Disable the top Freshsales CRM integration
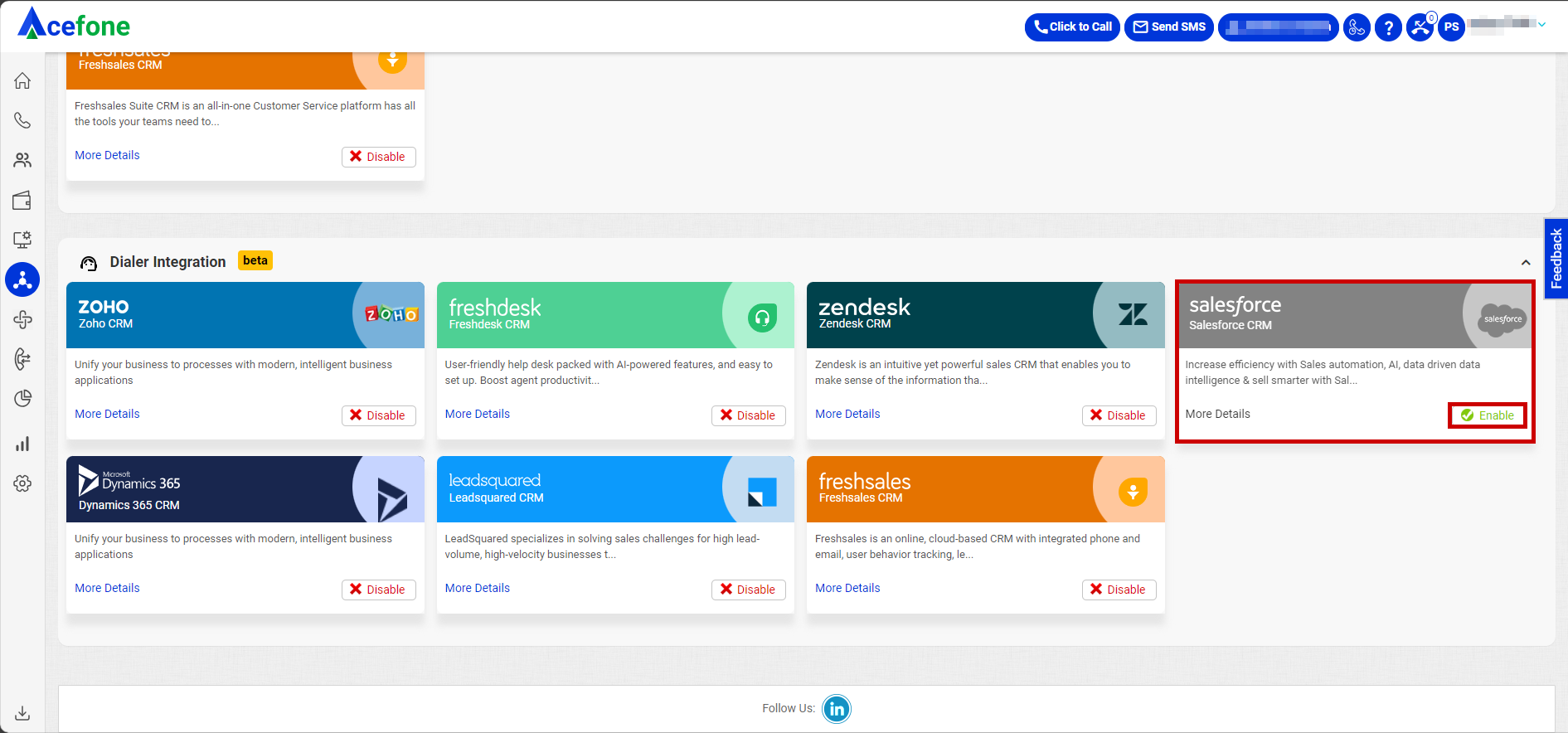This screenshot has width=1568, height=733. pos(378,157)
